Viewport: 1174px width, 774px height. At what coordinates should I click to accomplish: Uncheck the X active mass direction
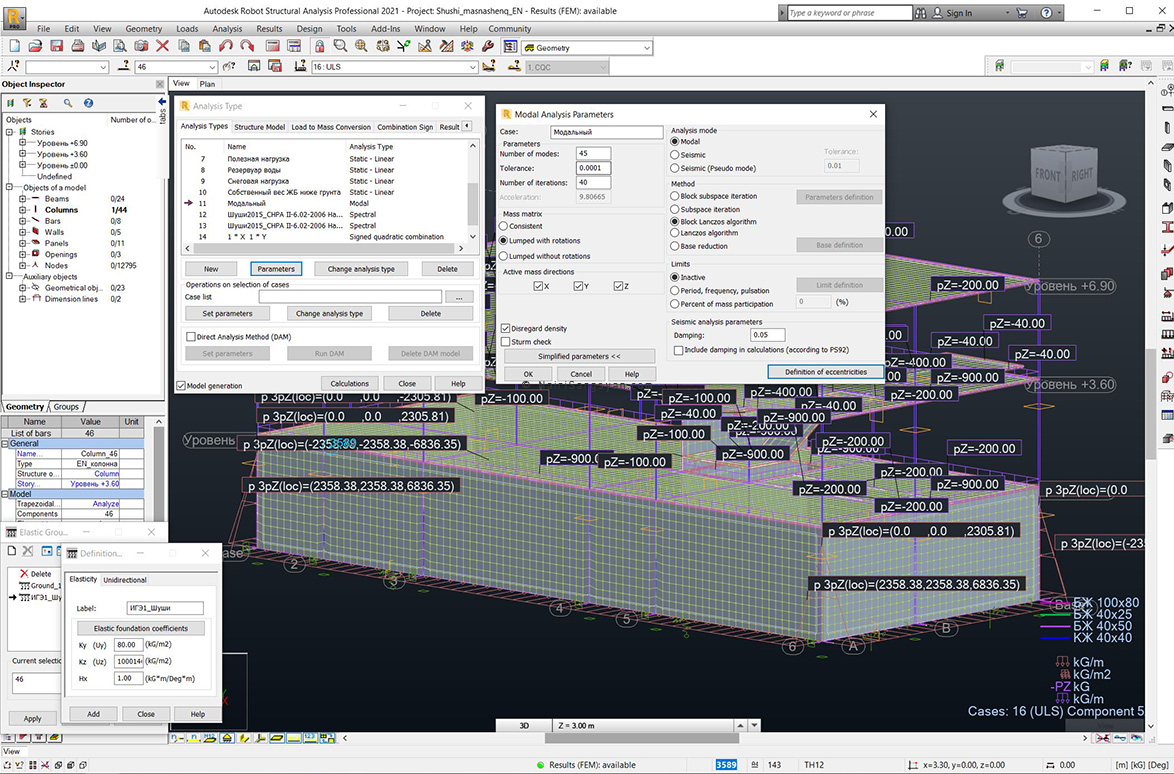point(538,286)
